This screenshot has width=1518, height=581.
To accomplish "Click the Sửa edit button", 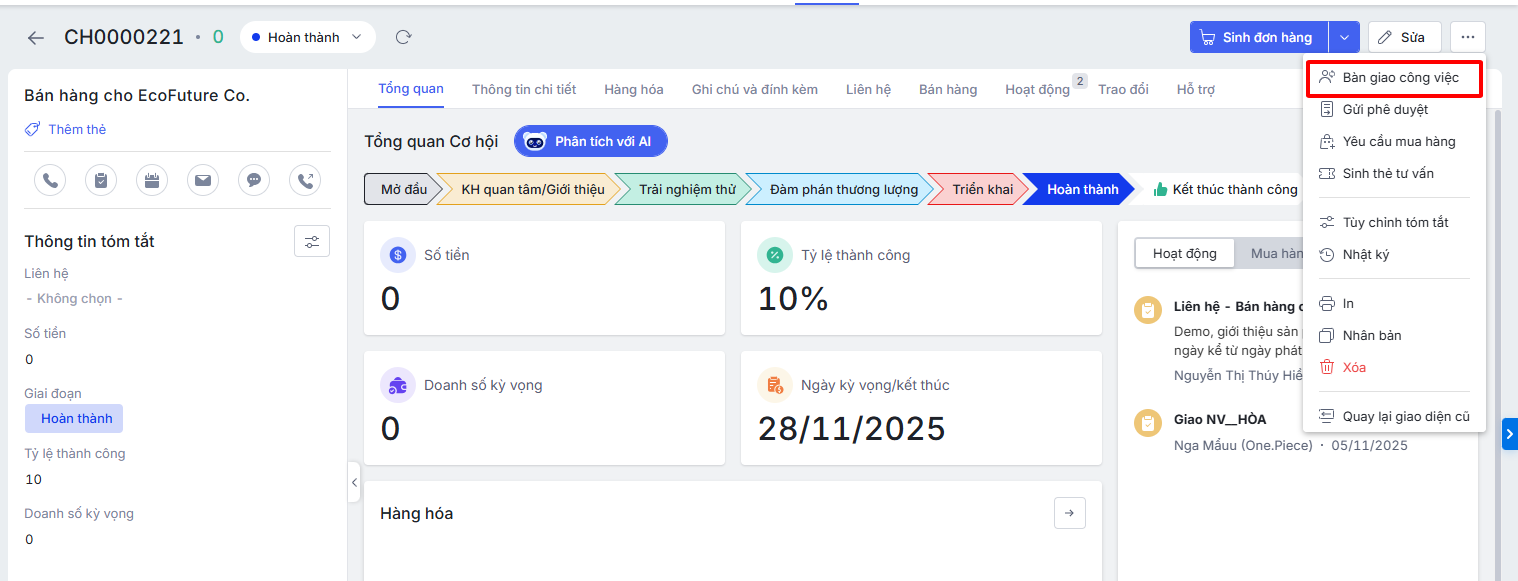I will pyautogui.click(x=1403, y=37).
